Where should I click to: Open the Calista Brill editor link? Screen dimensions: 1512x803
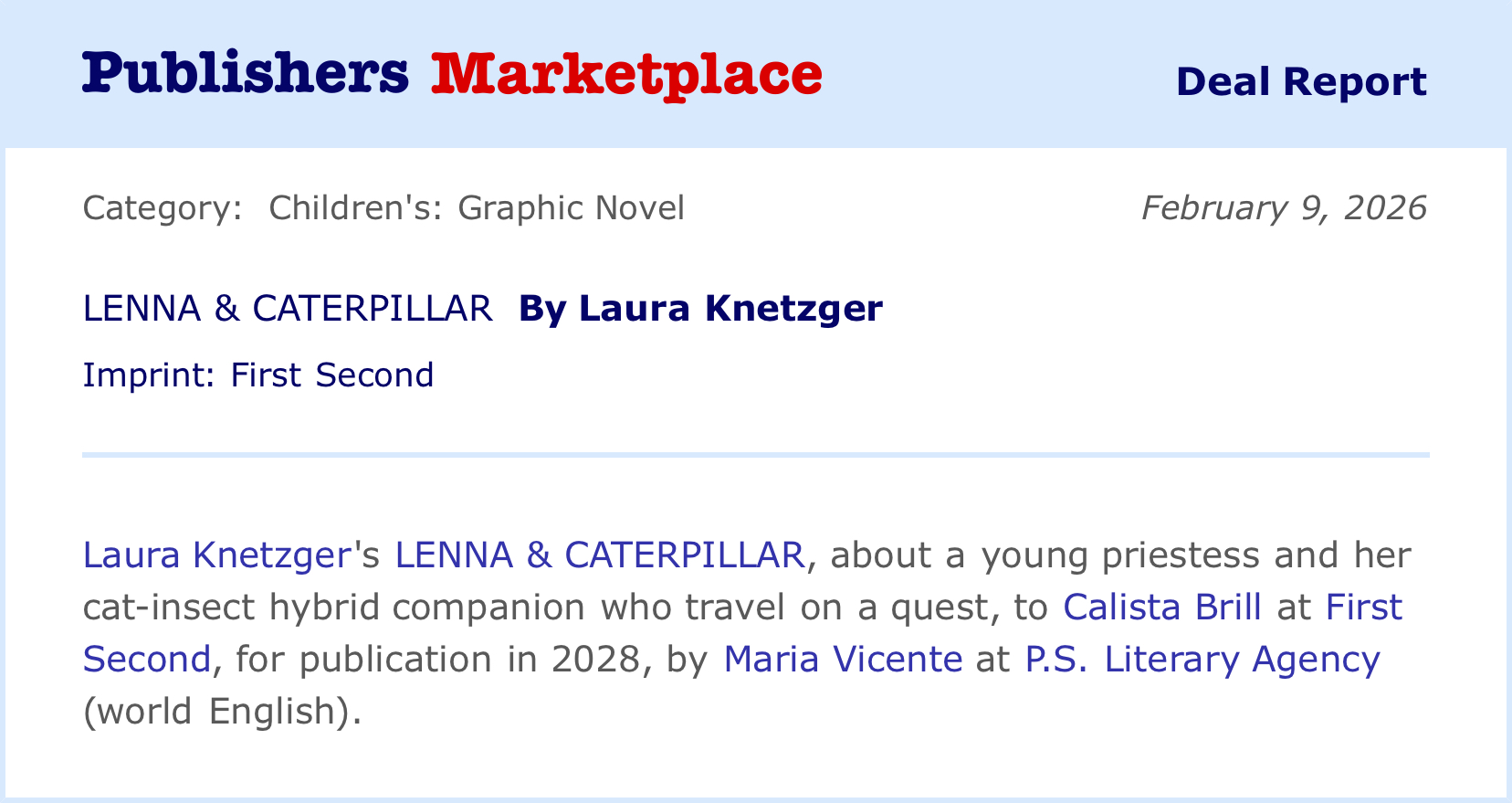(x=1161, y=608)
